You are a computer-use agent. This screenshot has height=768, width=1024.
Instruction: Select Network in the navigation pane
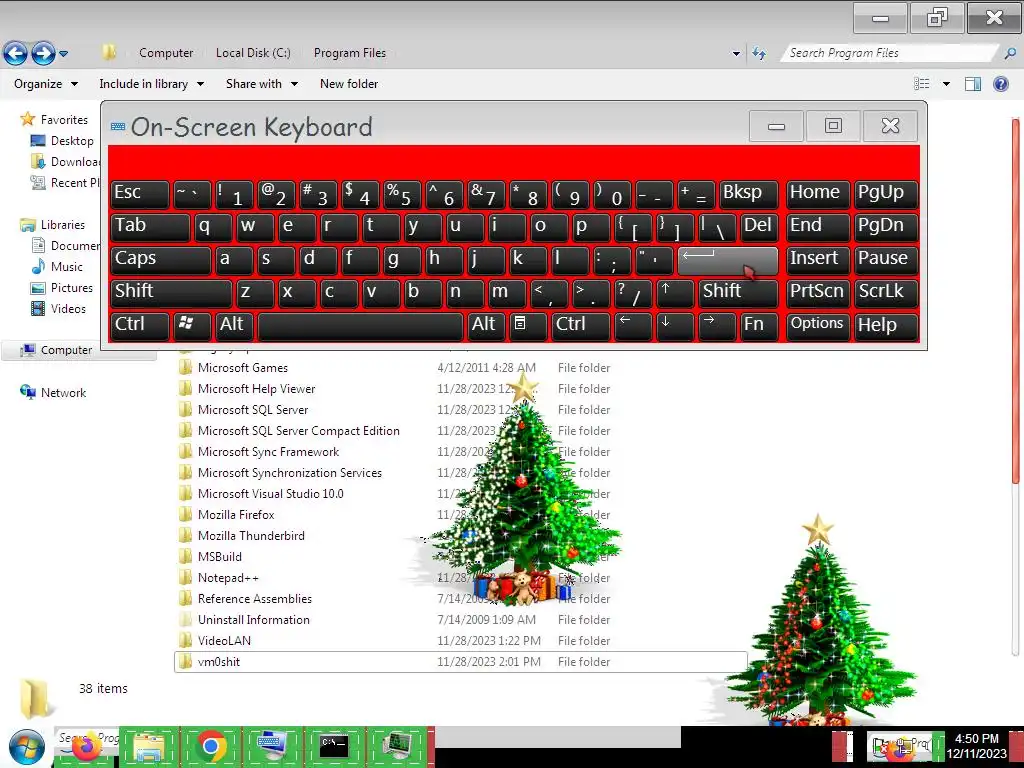63,392
